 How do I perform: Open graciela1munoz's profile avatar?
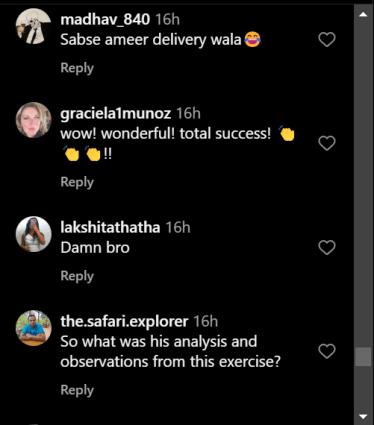tap(33, 120)
